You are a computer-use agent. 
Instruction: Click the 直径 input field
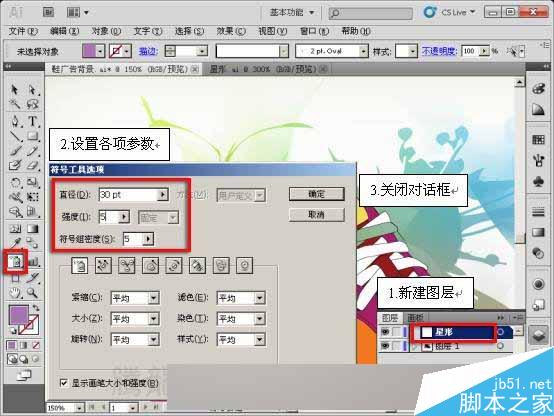click(x=128, y=194)
